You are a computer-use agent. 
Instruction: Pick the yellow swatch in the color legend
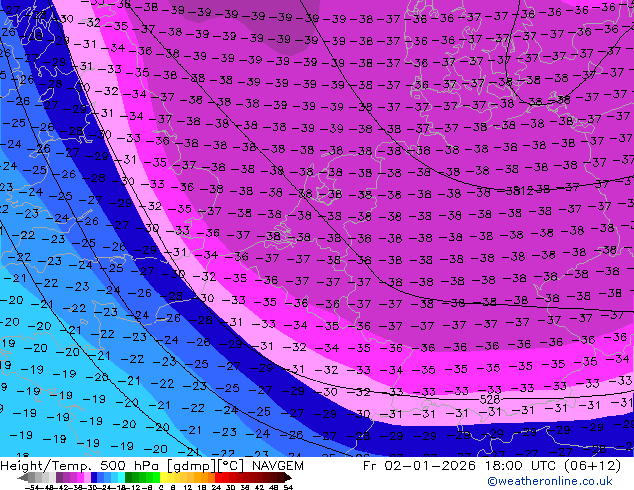coord(163,477)
